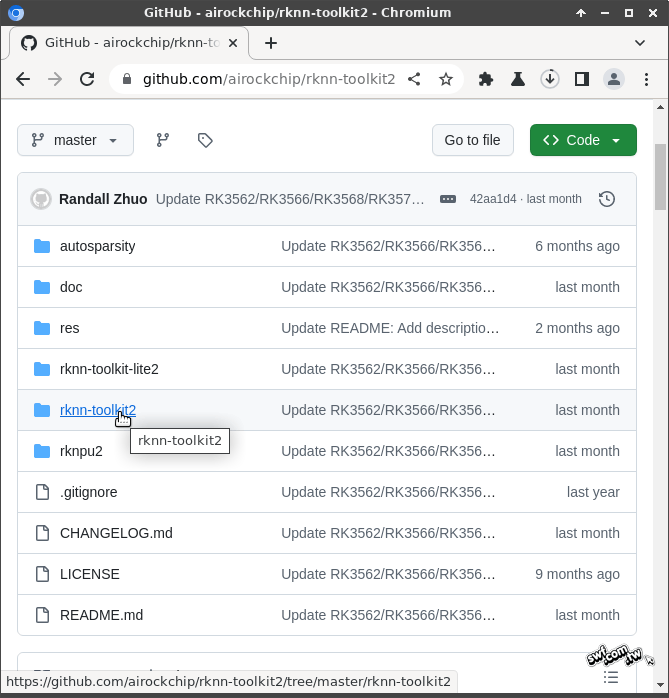Click the CHANGELOG.md file icon
Viewport: 669px width, 698px height.
pos(42,533)
